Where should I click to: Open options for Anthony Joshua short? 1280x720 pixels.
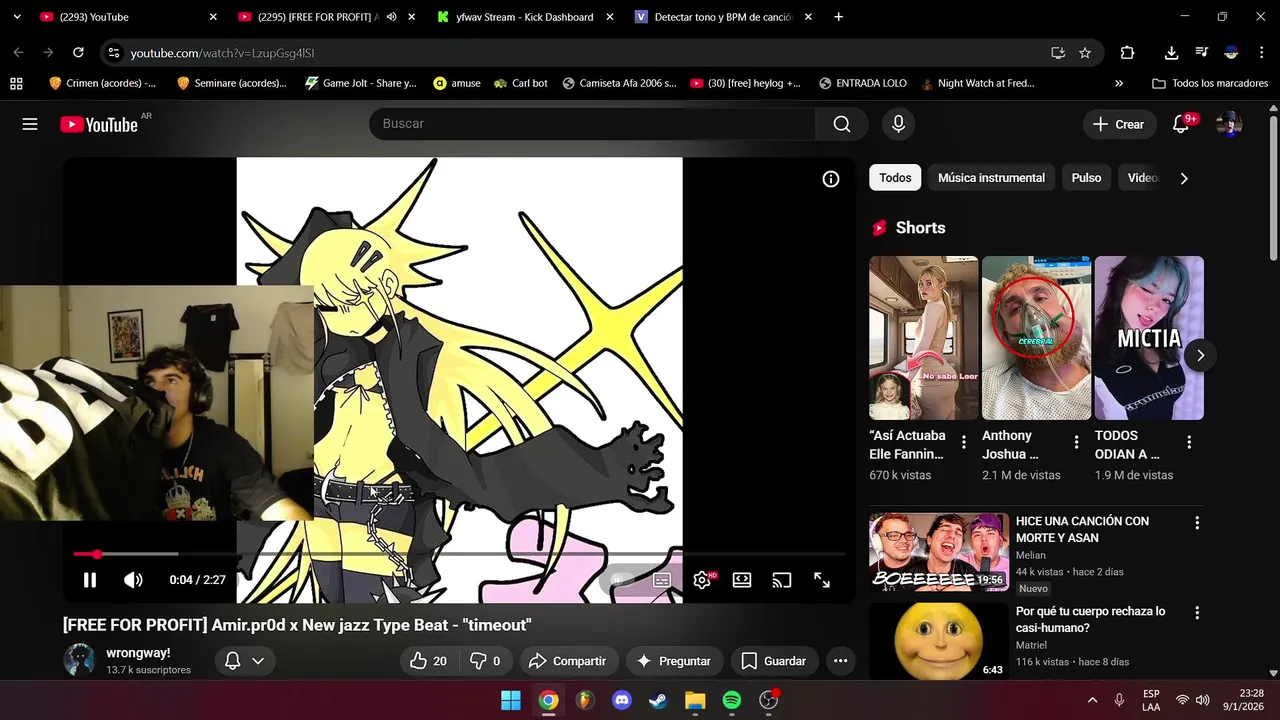(1076, 442)
